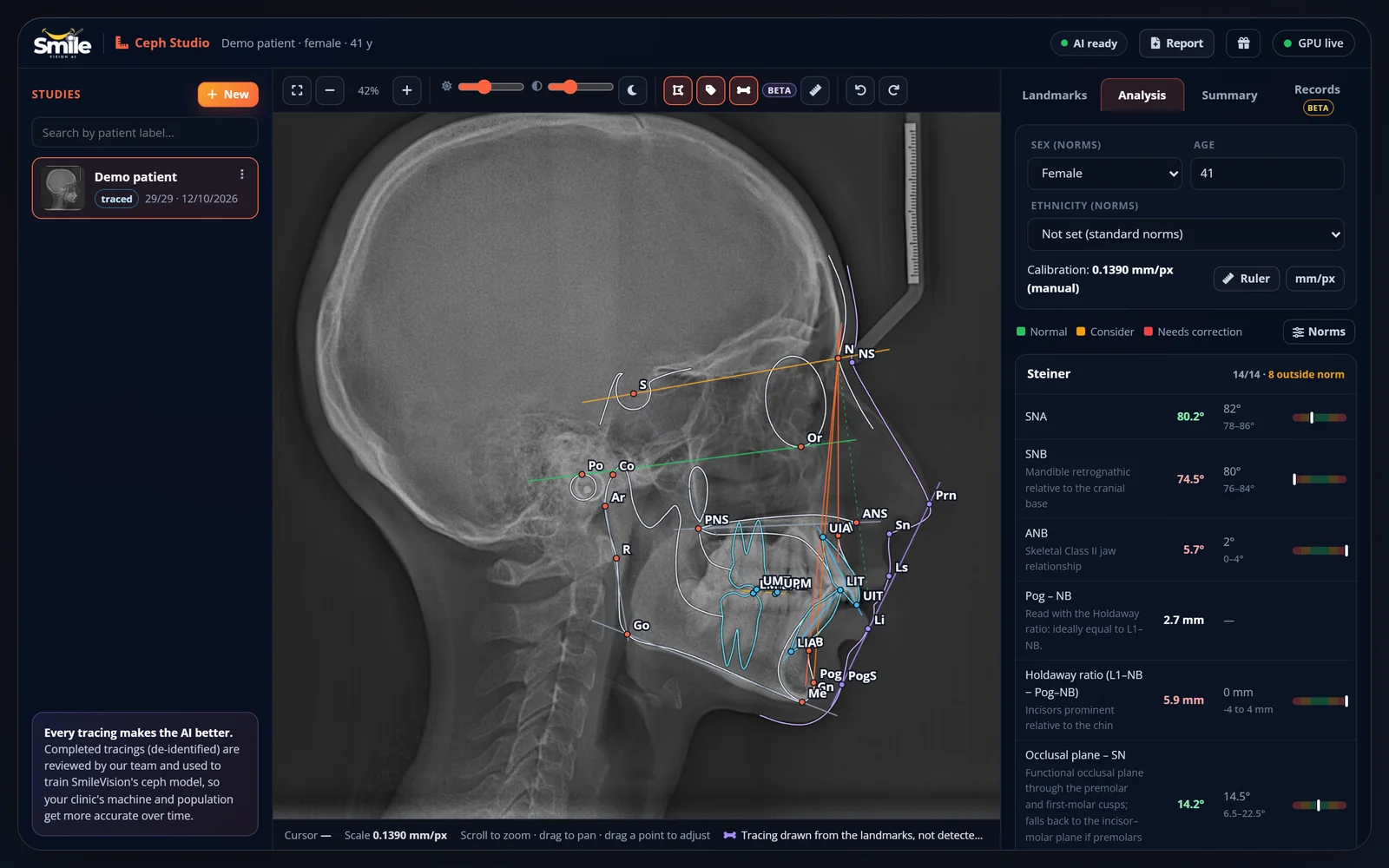Zoom in with the plus button
1389x868 pixels.
click(407, 90)
